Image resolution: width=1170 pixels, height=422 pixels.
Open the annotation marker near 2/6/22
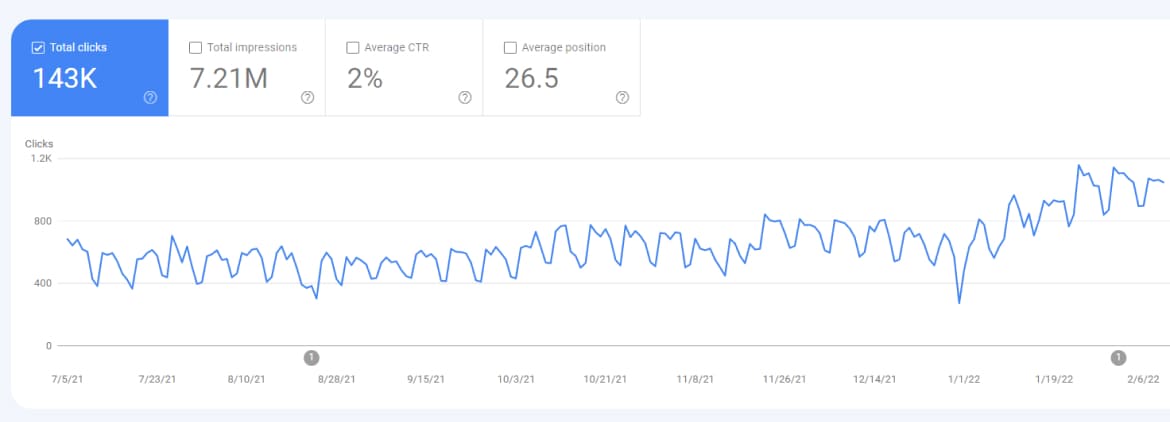point(1118,357)
